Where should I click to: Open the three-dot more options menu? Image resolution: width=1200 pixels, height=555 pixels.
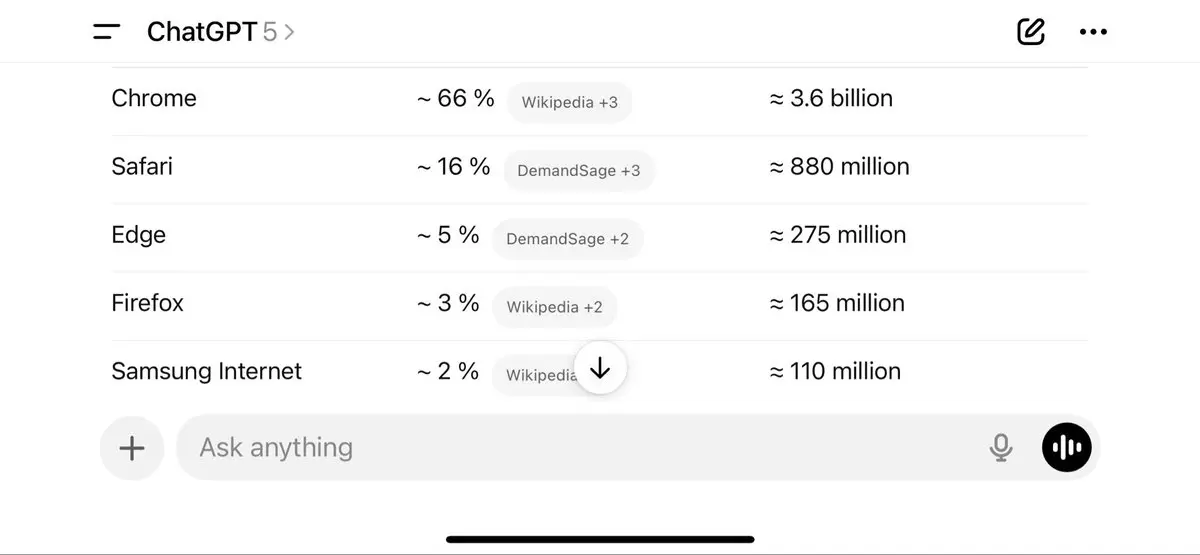pyautogui.click(x=1093, y=32)
